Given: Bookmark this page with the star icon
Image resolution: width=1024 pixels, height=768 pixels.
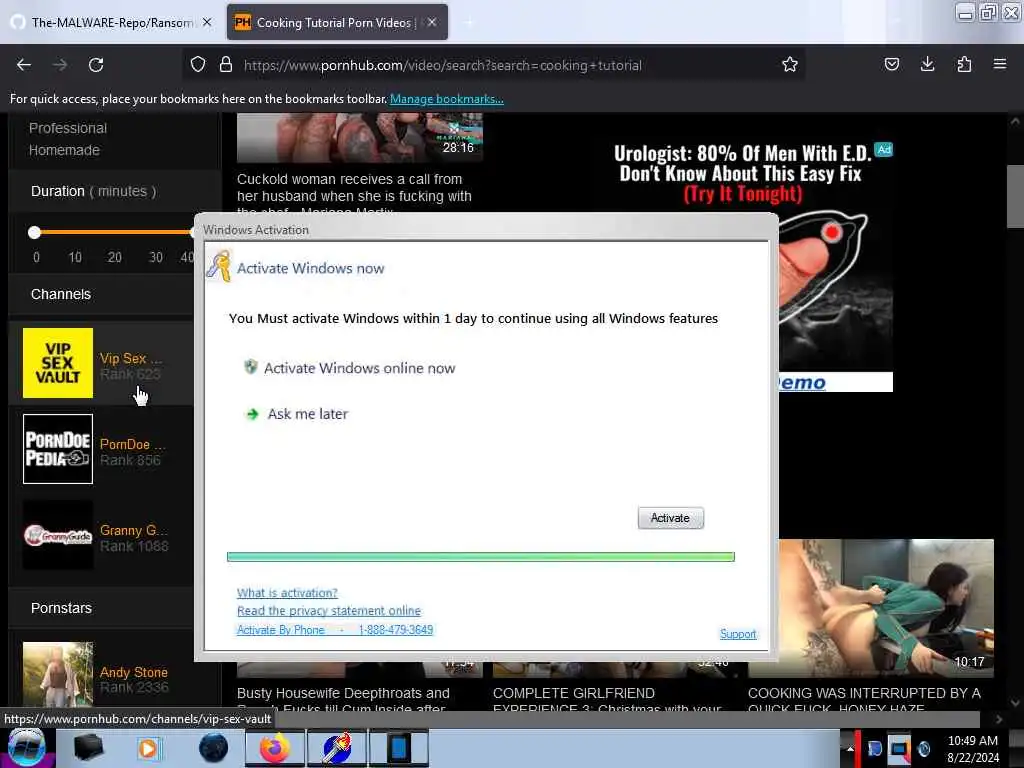Looking at the screenshot, I should click(x=790, y=65).
